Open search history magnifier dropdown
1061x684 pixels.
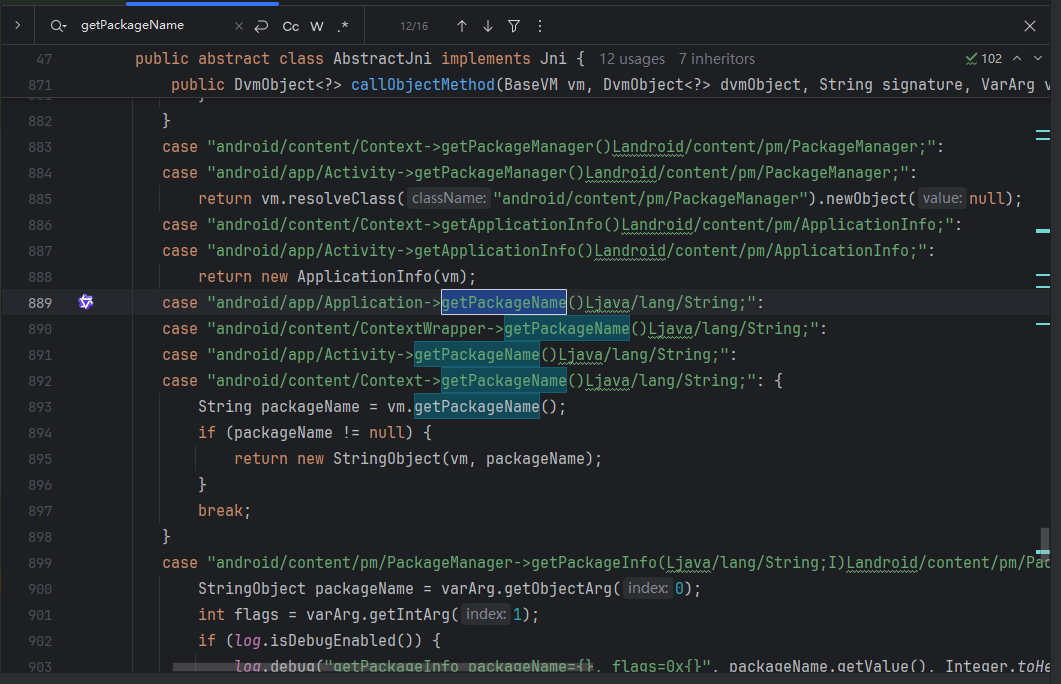click(59, 26)
